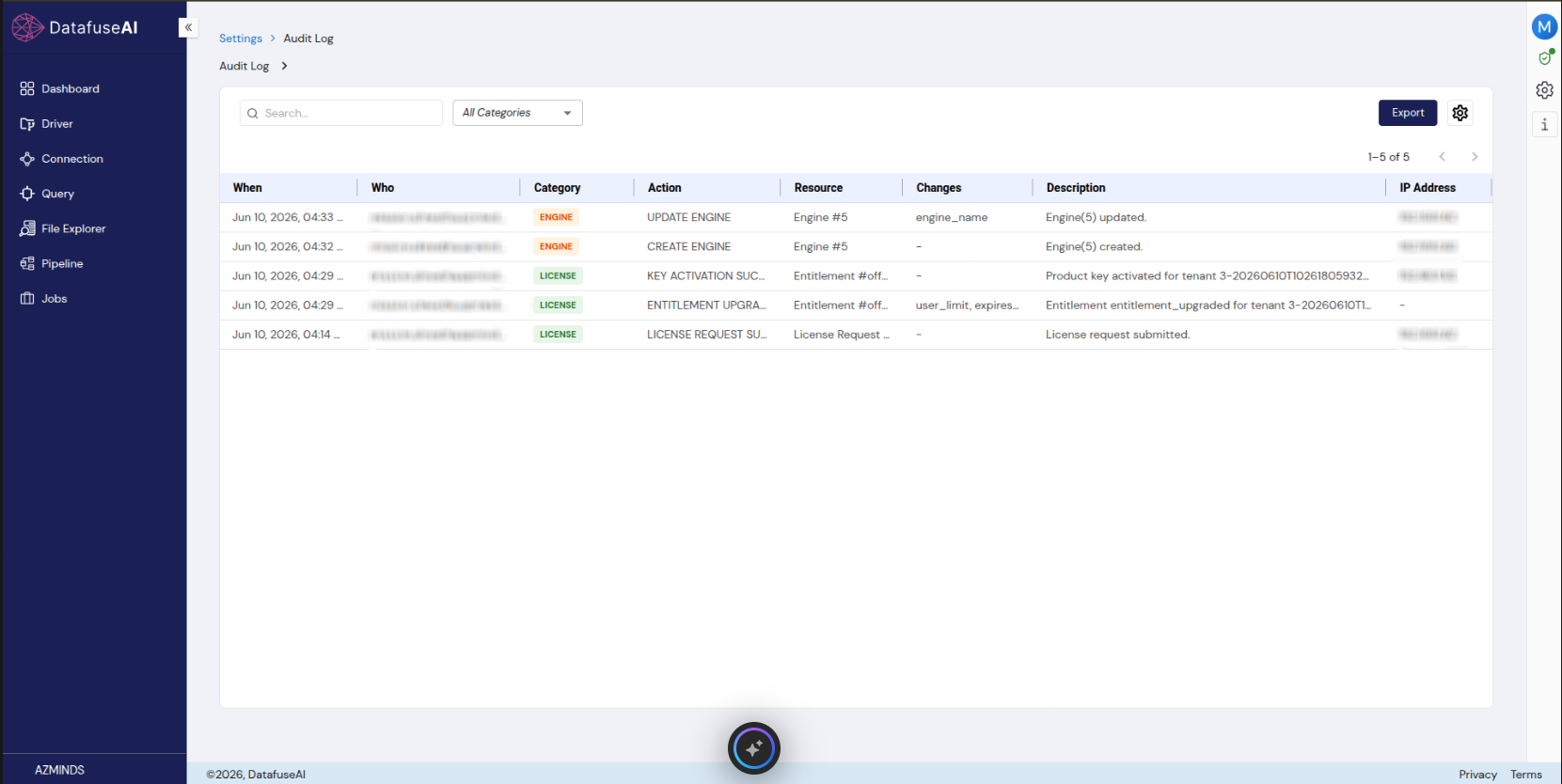Click the search magnifier icon
This screenshot has width=1562, height=784.
(x=253, y=114)
